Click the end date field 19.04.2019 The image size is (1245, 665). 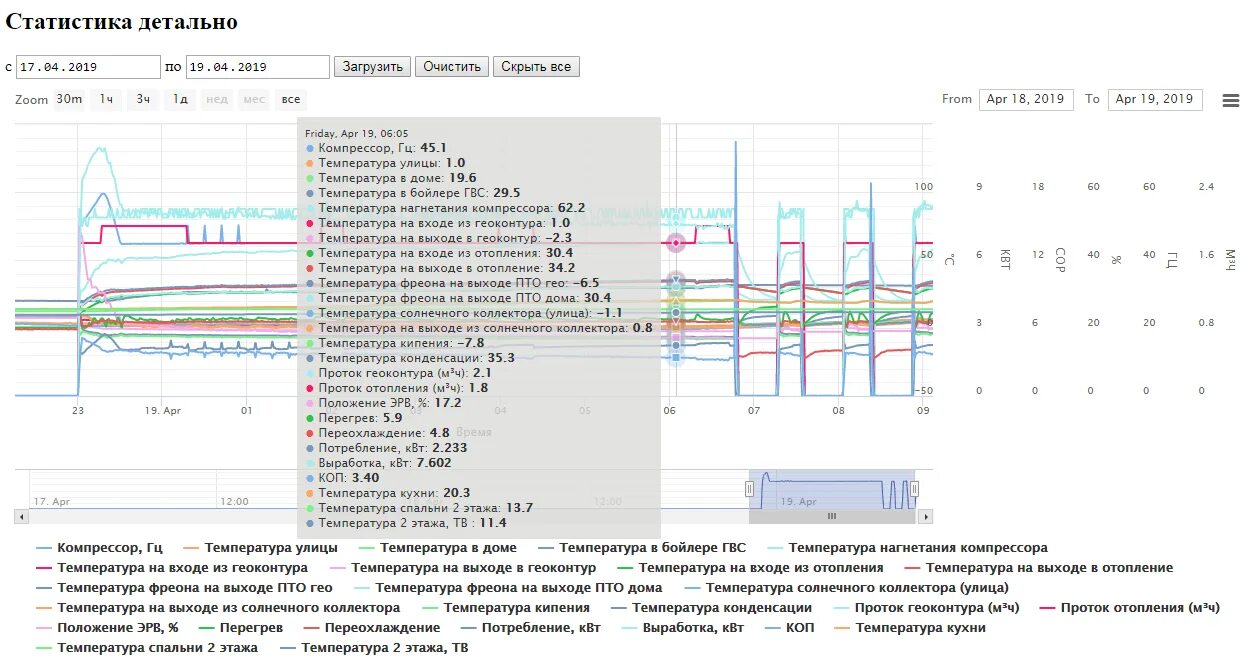257,67
